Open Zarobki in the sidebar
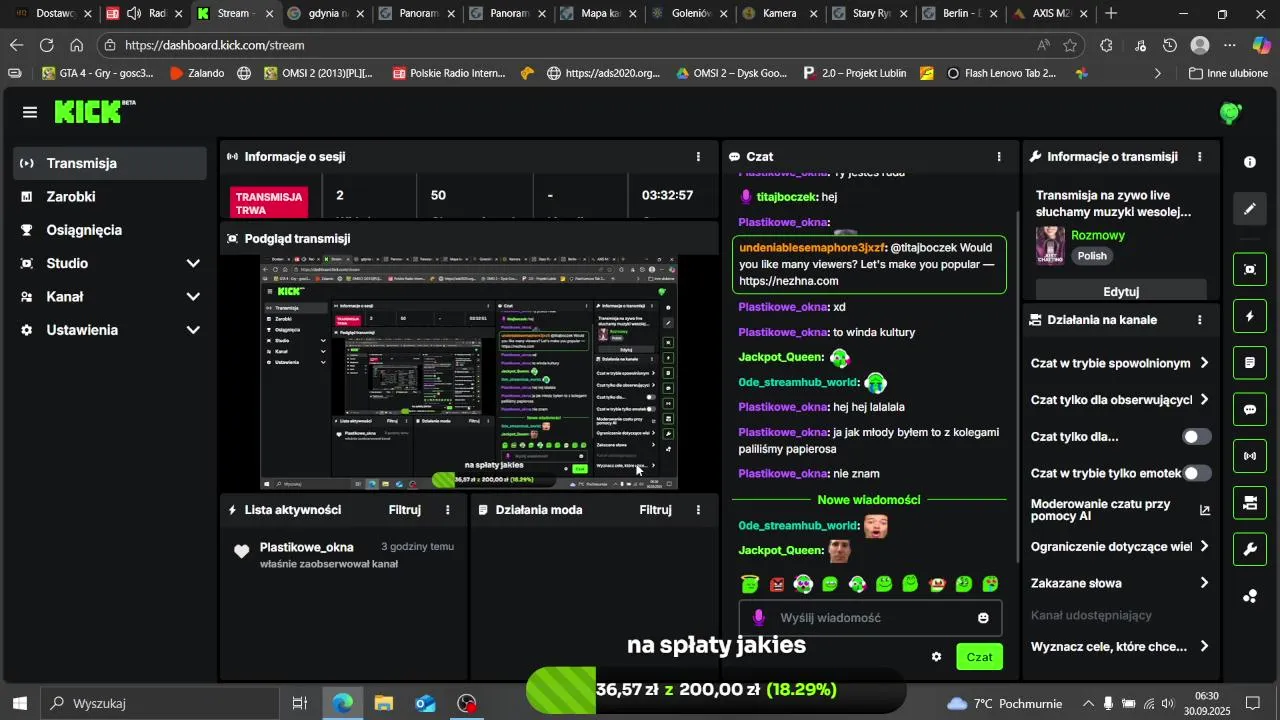Image resolution: width=1280 pixels, height=720 pixels. [x=110, y=197]
